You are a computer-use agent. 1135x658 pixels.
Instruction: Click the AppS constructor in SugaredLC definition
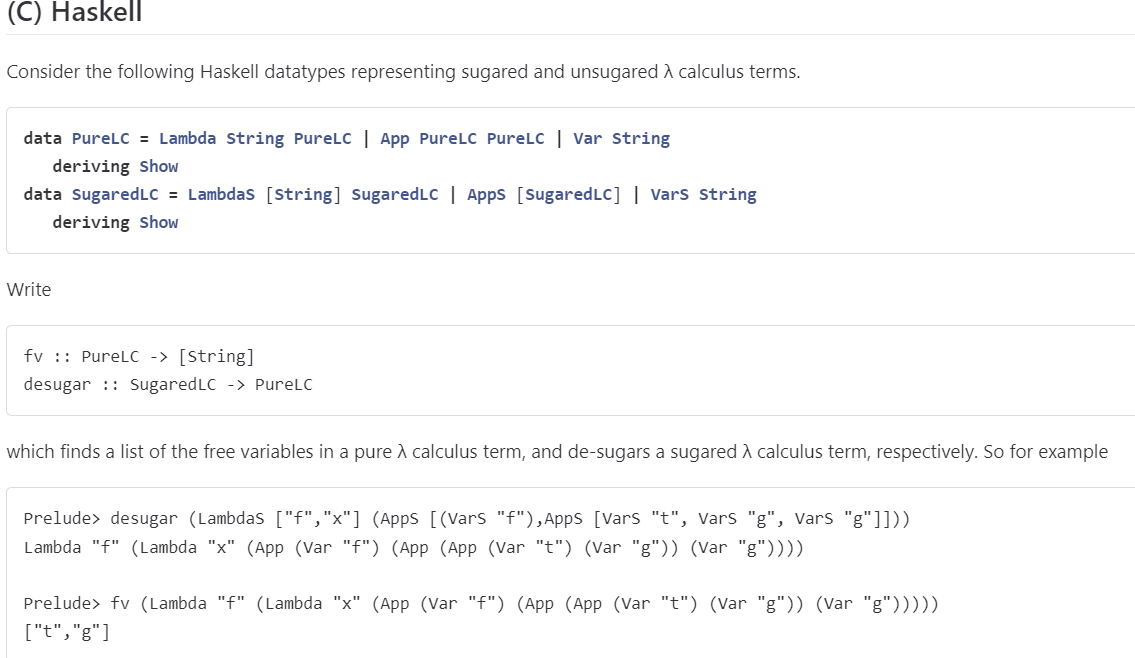pyautogui.click(x=486, y=195)
